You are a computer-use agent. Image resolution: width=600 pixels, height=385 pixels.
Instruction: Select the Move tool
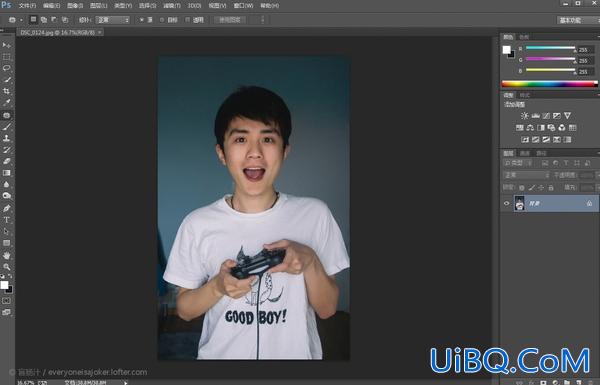tap(7, 45)
